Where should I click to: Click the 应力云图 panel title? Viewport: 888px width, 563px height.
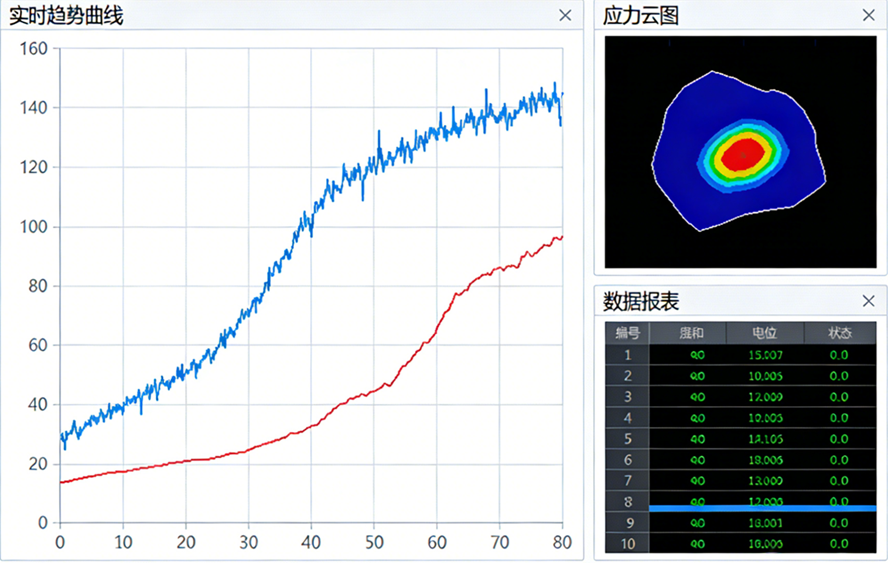click(x=640, y=15)
